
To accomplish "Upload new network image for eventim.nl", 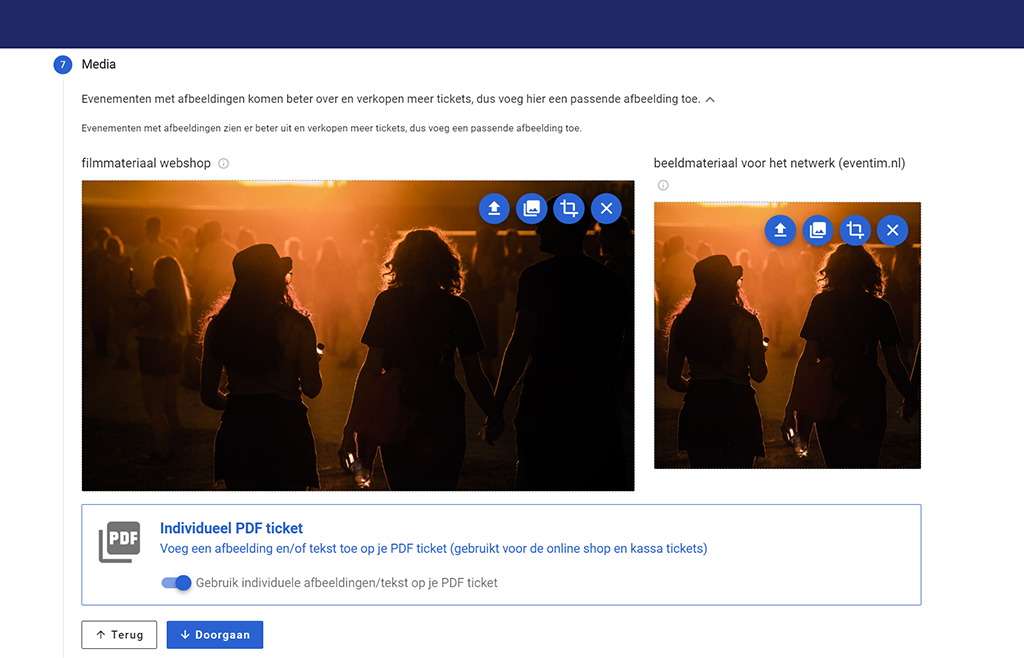I will coord(780,230).
